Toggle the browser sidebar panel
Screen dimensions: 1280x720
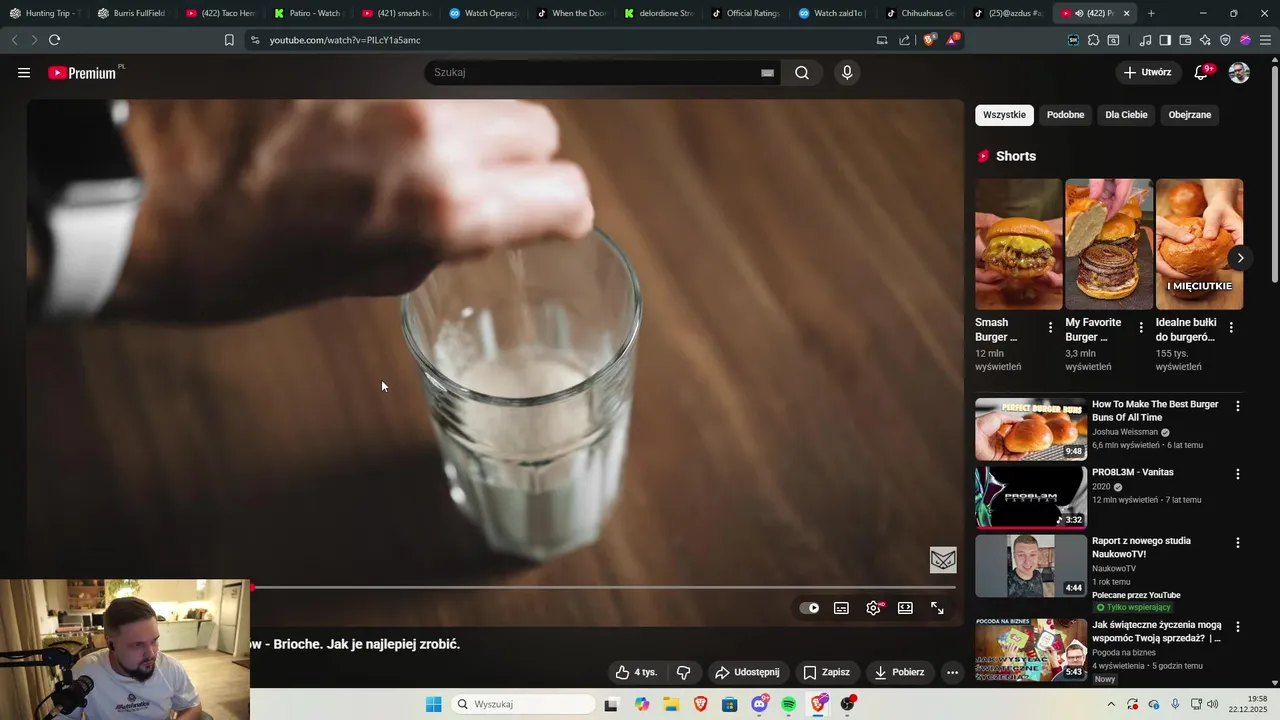(1165, 40)
